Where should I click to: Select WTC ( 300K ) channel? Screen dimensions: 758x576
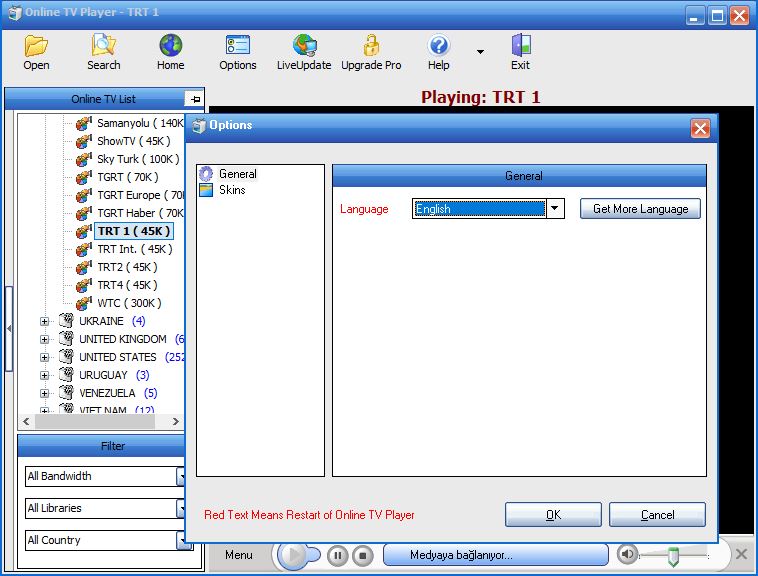[x=130, y=303]
